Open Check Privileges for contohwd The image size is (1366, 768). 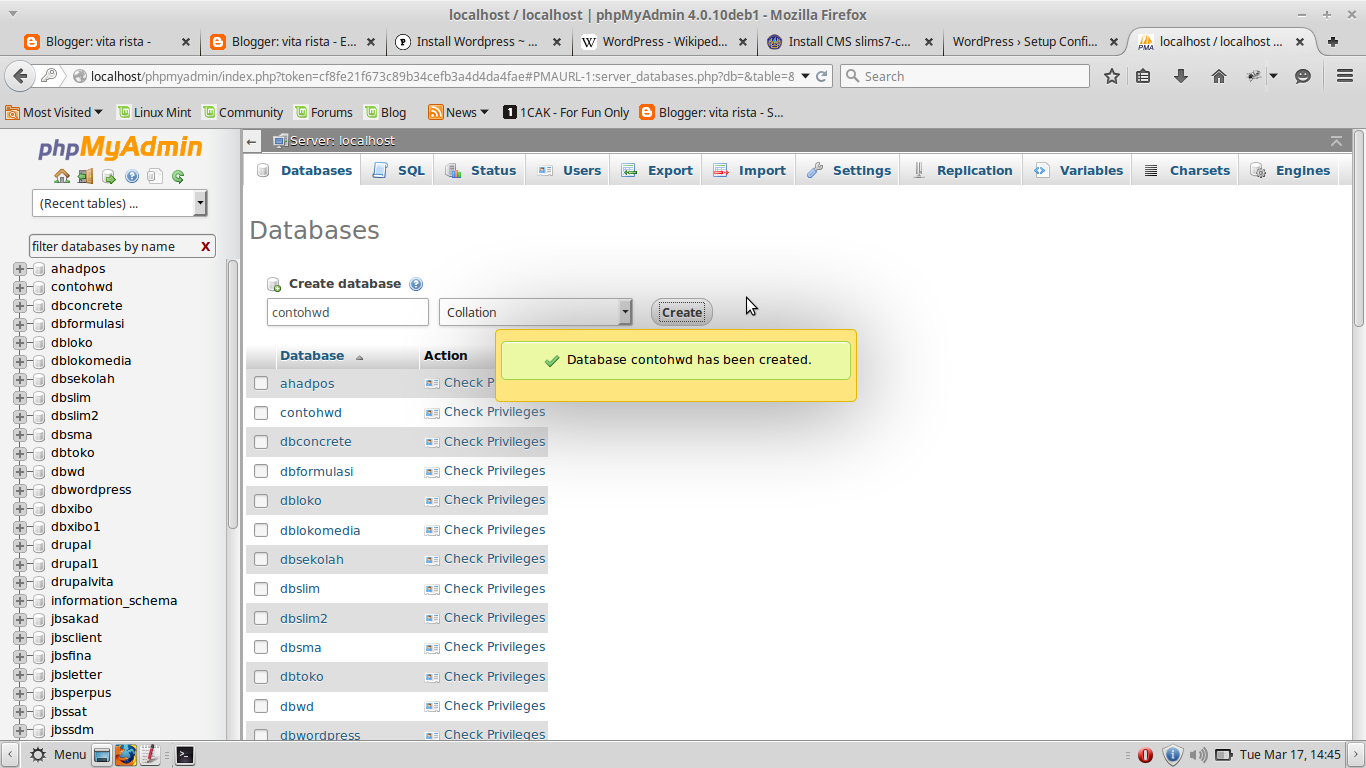pos(495,412)
